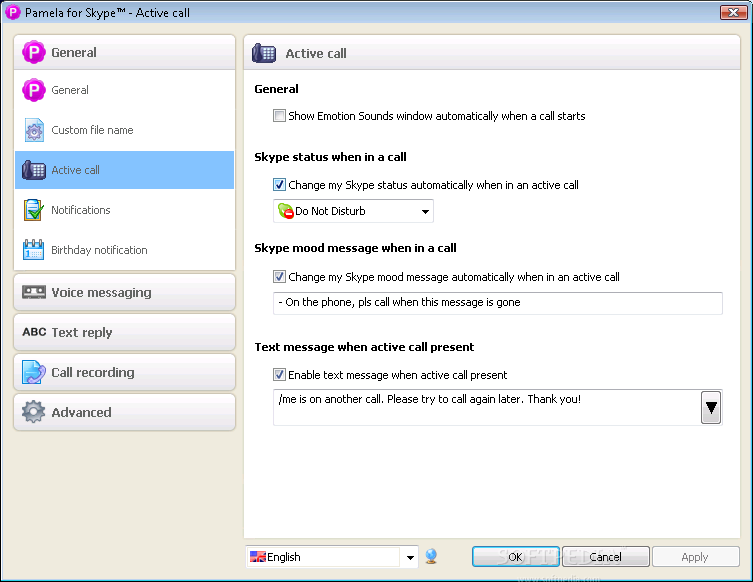Screen dimensions: 753x582
Task: Click the Notifications checklist icon
Action: click(34, 210)
